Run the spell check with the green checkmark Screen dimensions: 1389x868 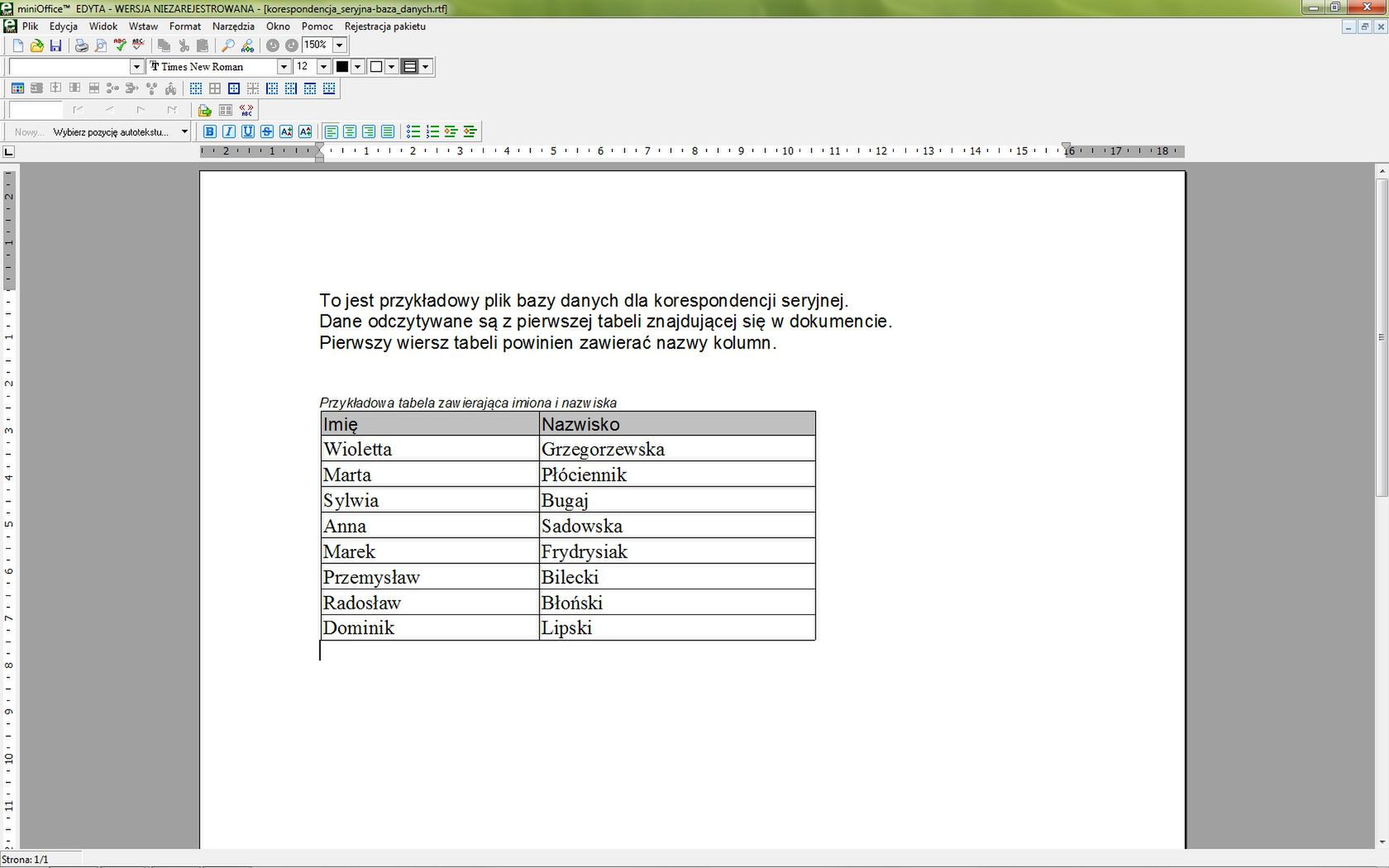120,45
